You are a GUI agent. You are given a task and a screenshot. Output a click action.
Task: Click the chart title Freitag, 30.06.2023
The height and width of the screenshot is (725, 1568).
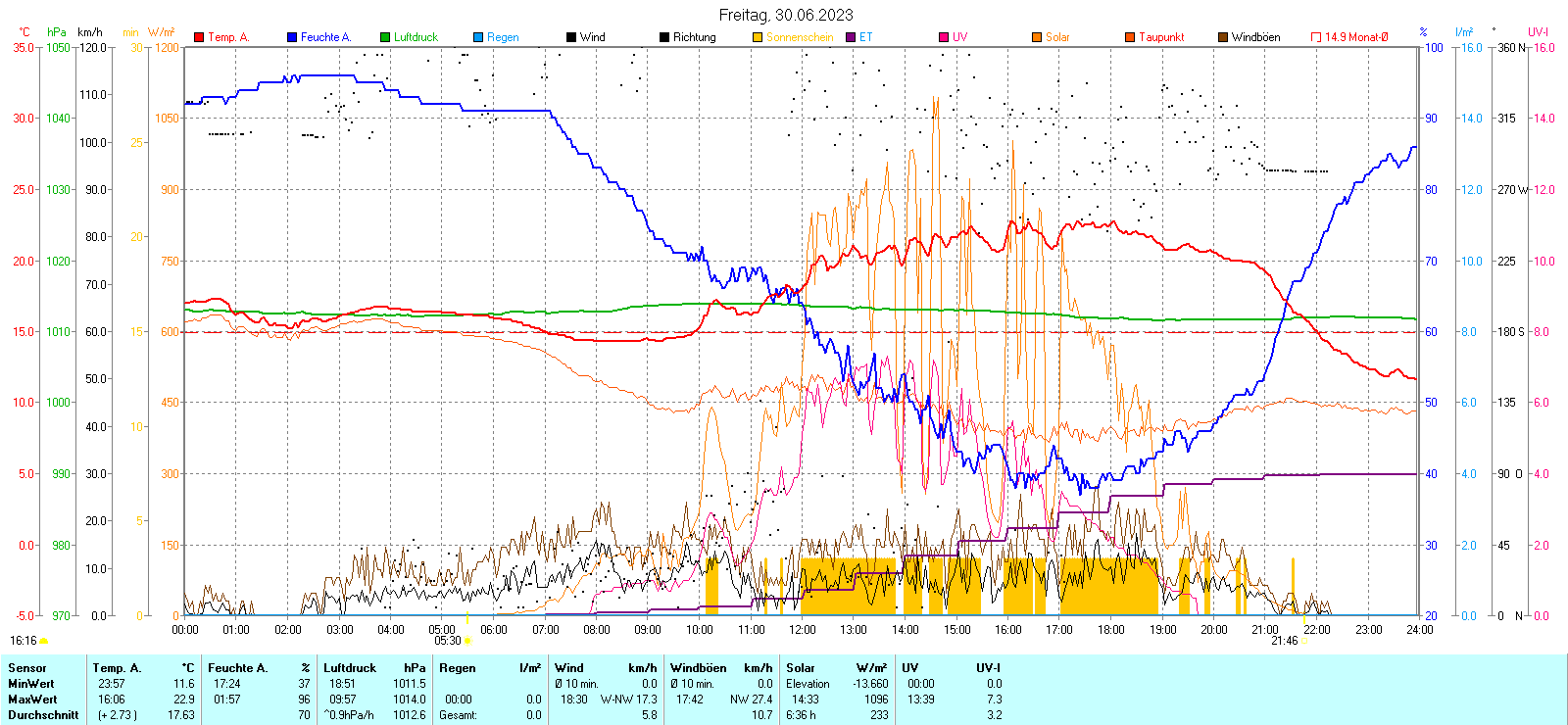pyautogui.click(x=785, y=15)
